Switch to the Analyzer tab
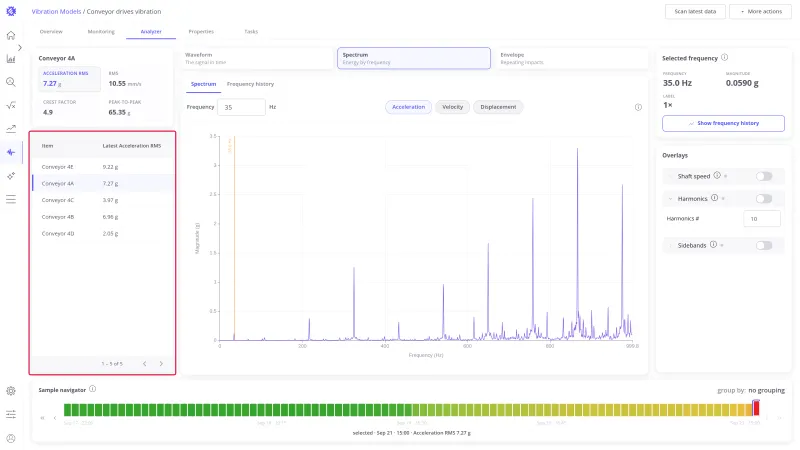The image size is (800, 450). (x=151, y=32)
